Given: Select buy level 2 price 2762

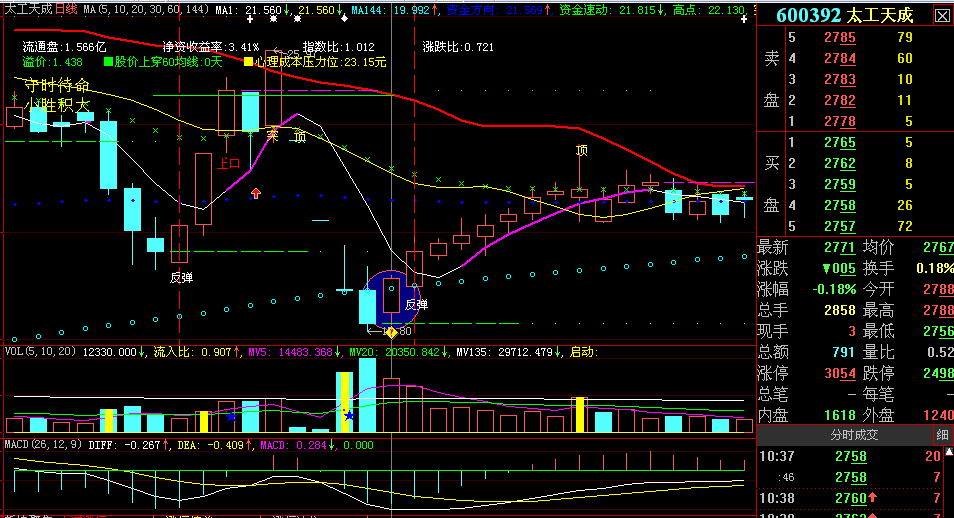Looking at the screenshot, I should point(840,164).
